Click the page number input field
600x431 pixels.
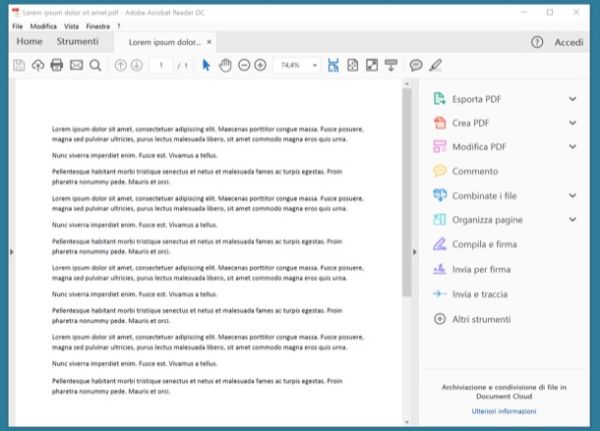161,65
